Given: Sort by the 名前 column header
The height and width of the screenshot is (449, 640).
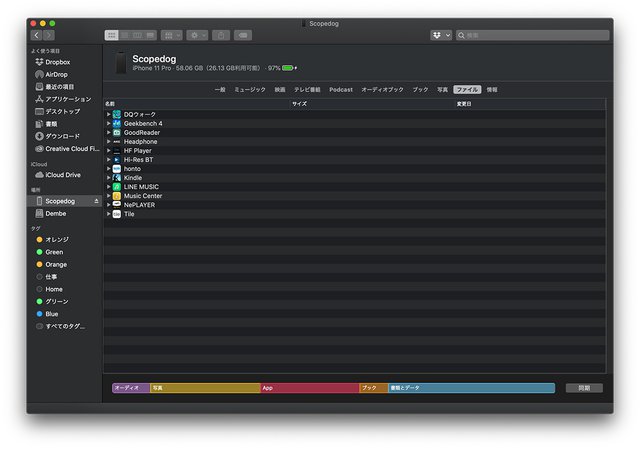Looking at the screenshot, I should [x=197, y=104].
